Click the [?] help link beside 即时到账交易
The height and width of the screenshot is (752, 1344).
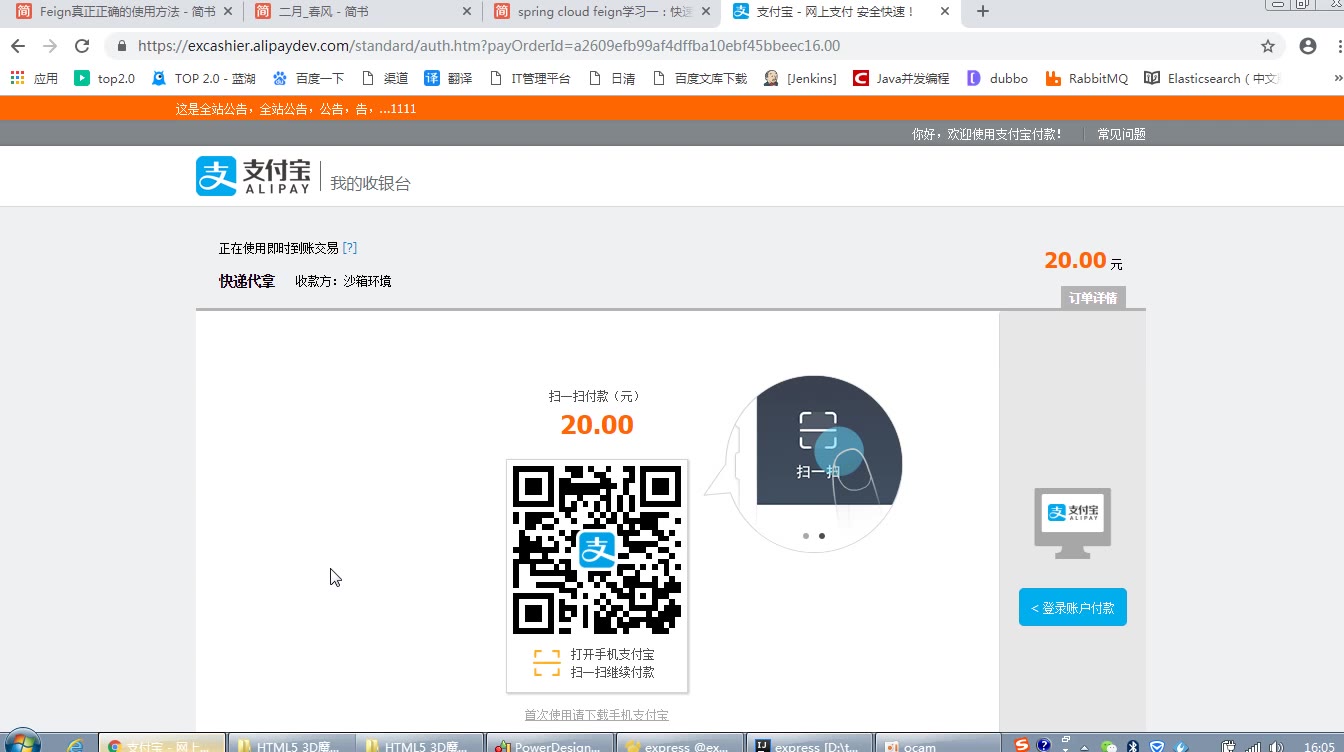[349, 248]
